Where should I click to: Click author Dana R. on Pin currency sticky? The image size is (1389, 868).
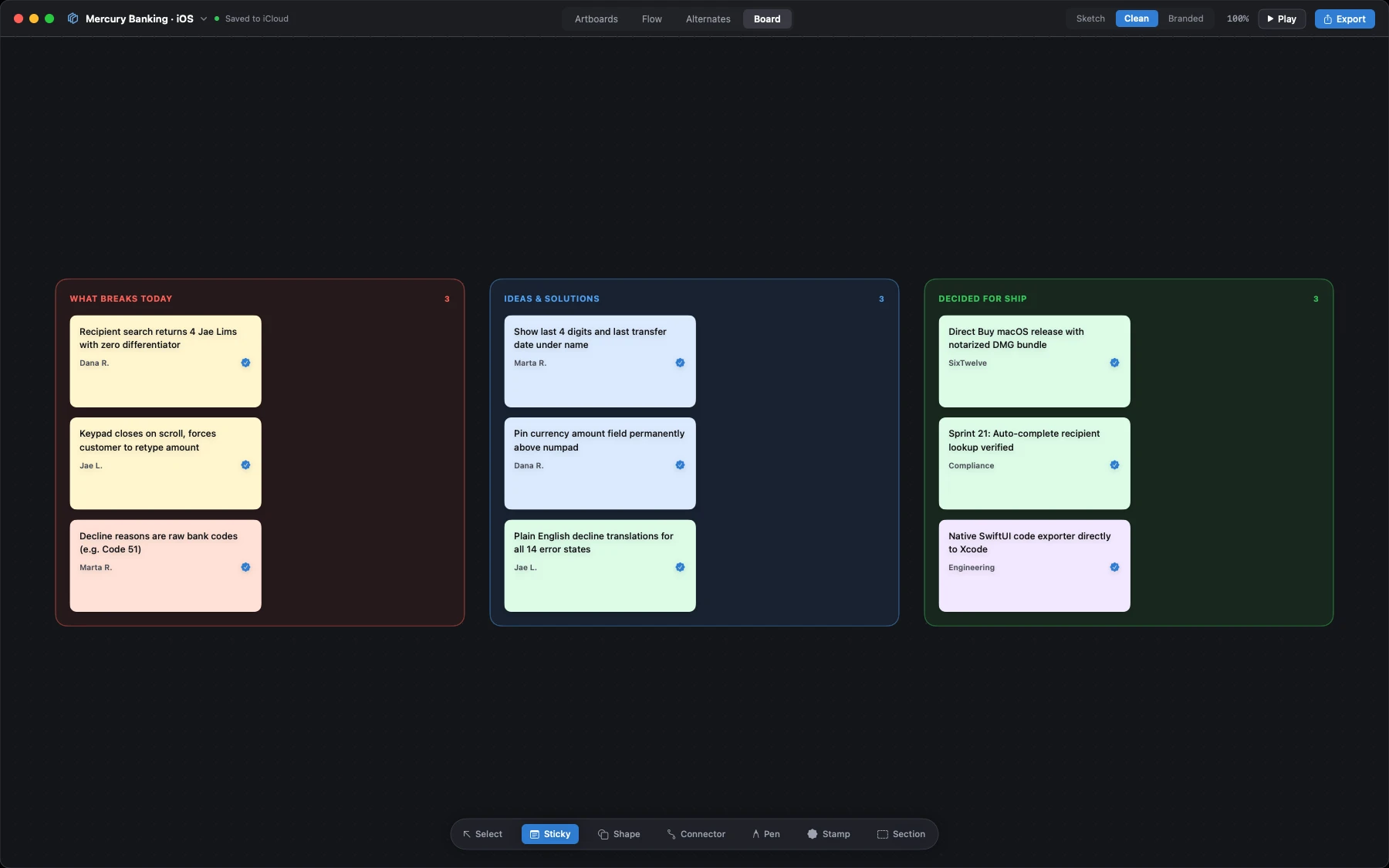pyautogui.click(x=529, y=466)
